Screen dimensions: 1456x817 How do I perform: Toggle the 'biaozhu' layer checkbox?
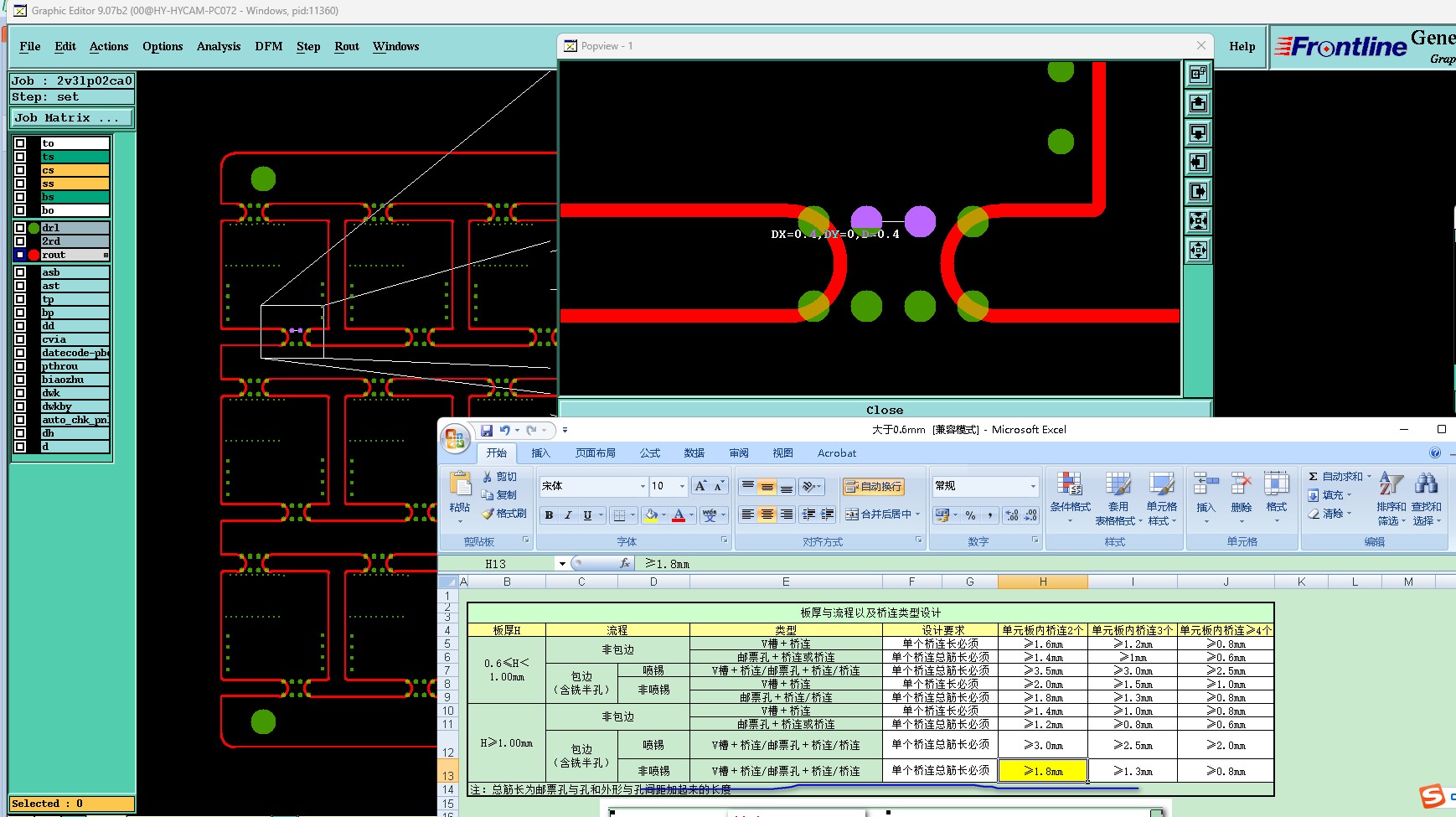tap(20, 380)
